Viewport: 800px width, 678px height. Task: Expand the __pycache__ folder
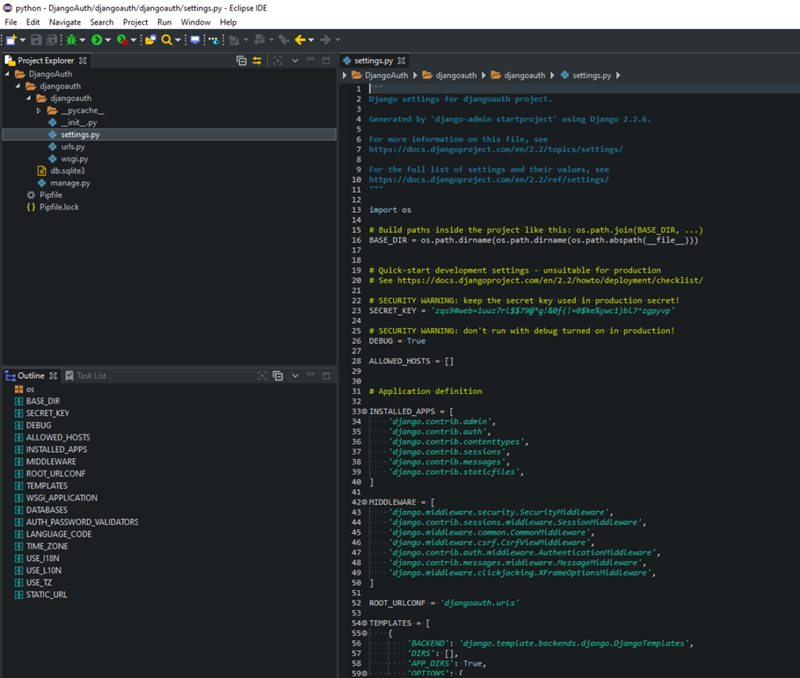pos(39,111)
